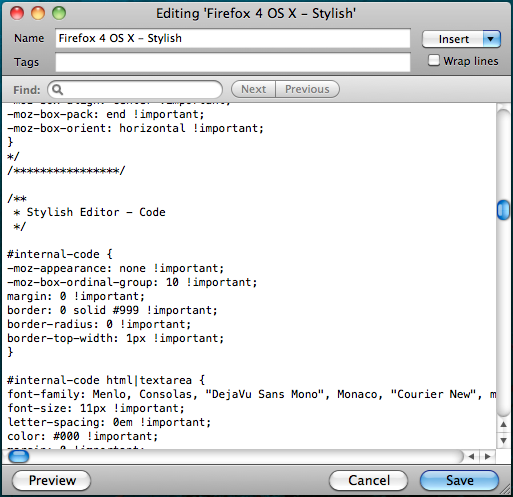Click the horizontal scrollbar thumb
This screenshot has width=513, height=497.
(x=19, y=456)
